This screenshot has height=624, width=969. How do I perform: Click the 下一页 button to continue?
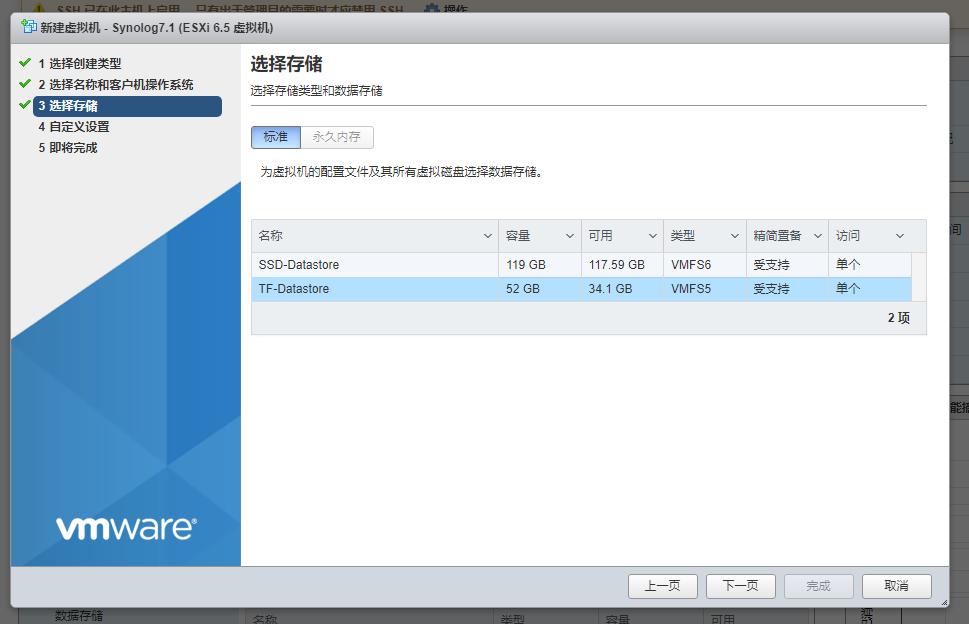pos(740,586)
